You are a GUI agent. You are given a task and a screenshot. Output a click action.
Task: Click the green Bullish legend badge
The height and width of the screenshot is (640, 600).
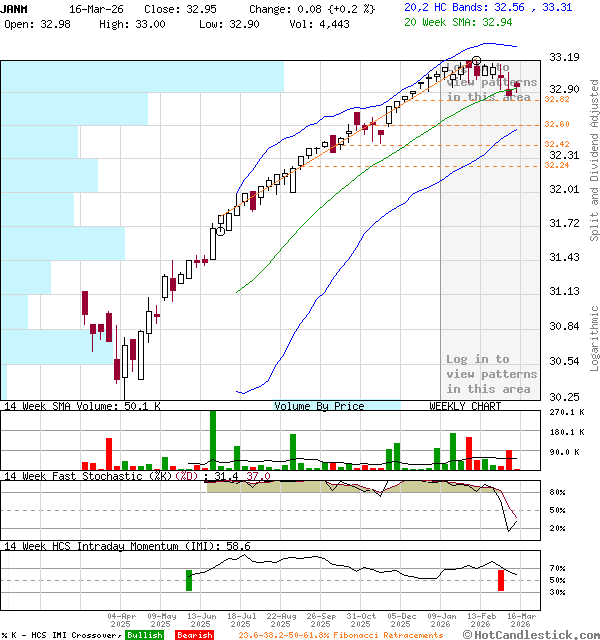point(146,635)
